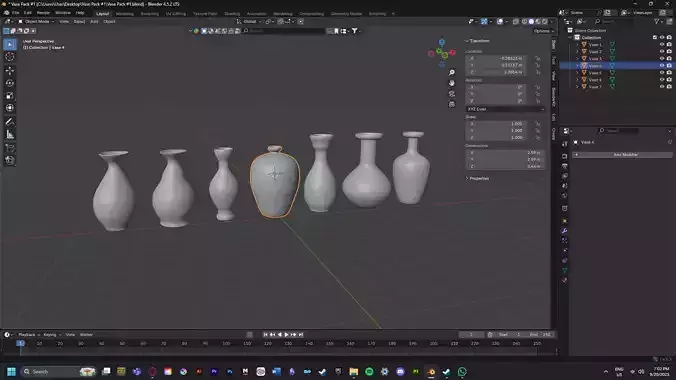Expand Vase 6 in the outliner
The height and width of the screenshot is (380, 676).
click(x=578, y=80)
